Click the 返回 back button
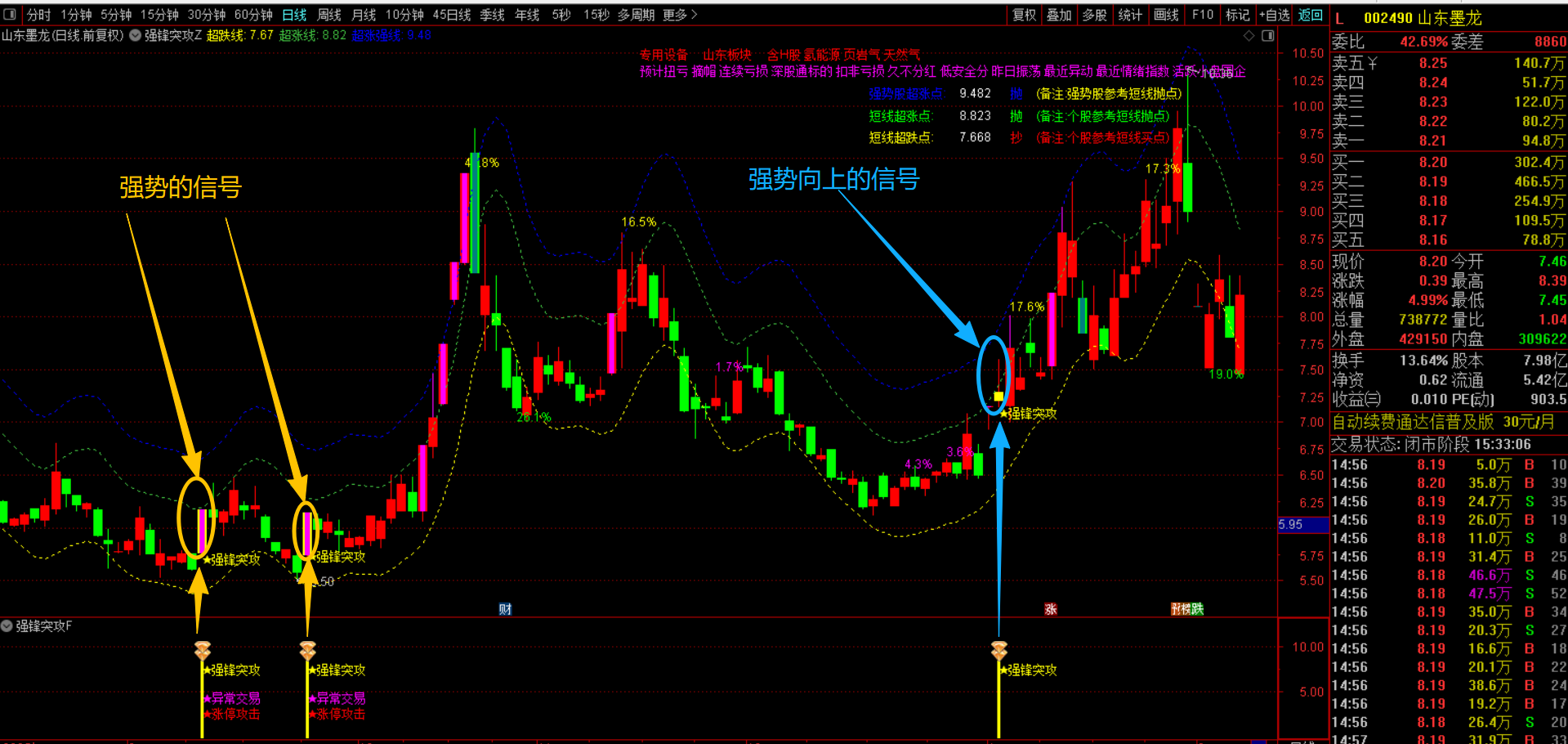 [1311, 15]
